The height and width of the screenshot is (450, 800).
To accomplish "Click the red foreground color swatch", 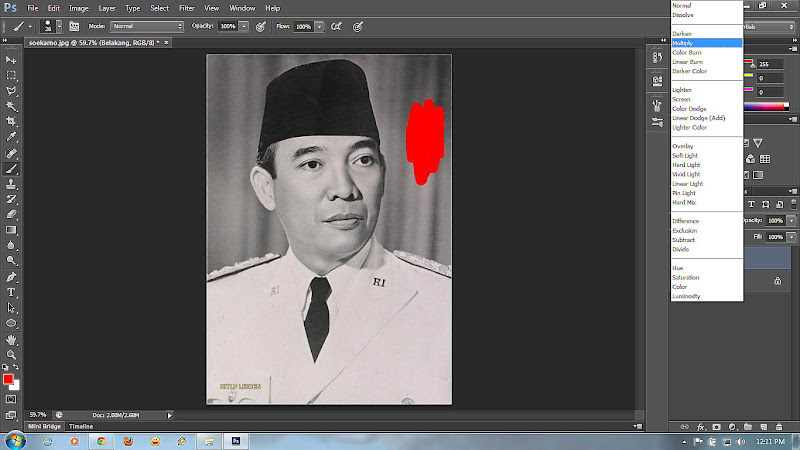I will click(x=7, y=378).
